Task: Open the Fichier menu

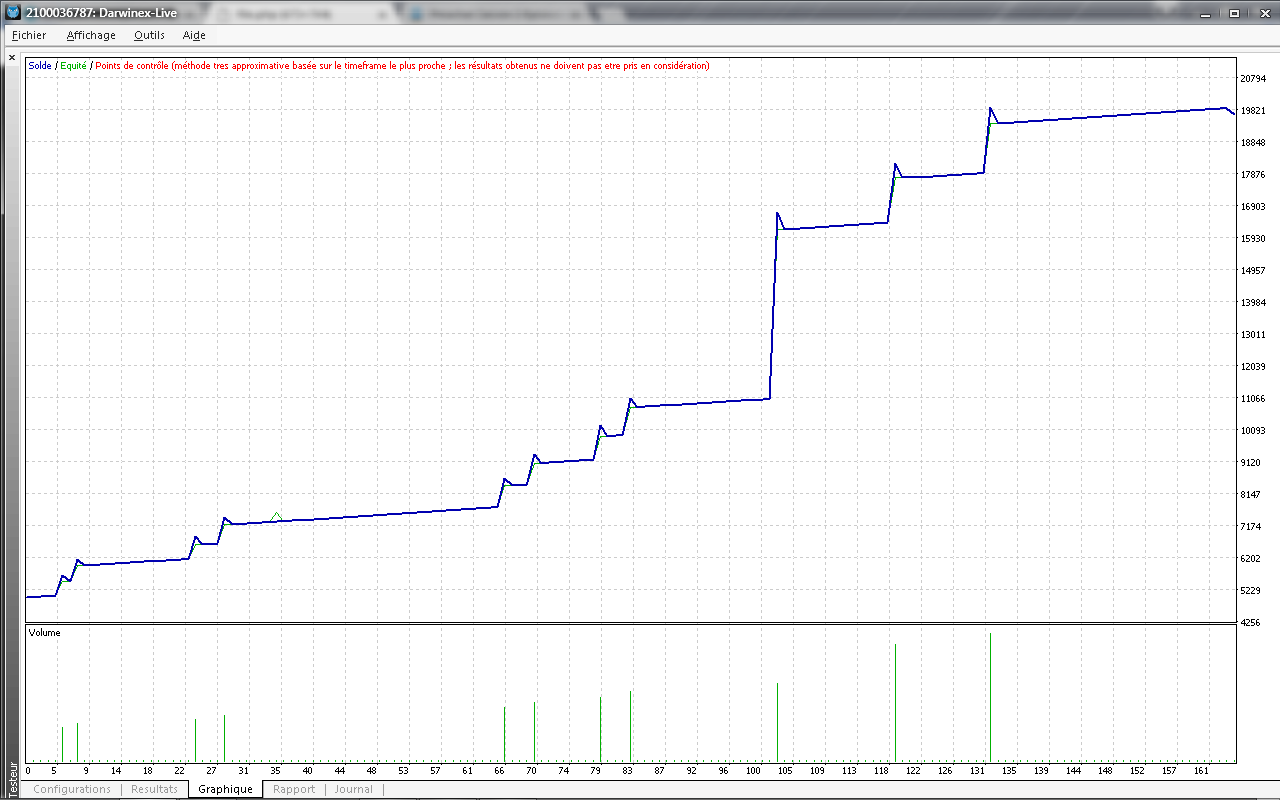Action: [x=29, y=35]
